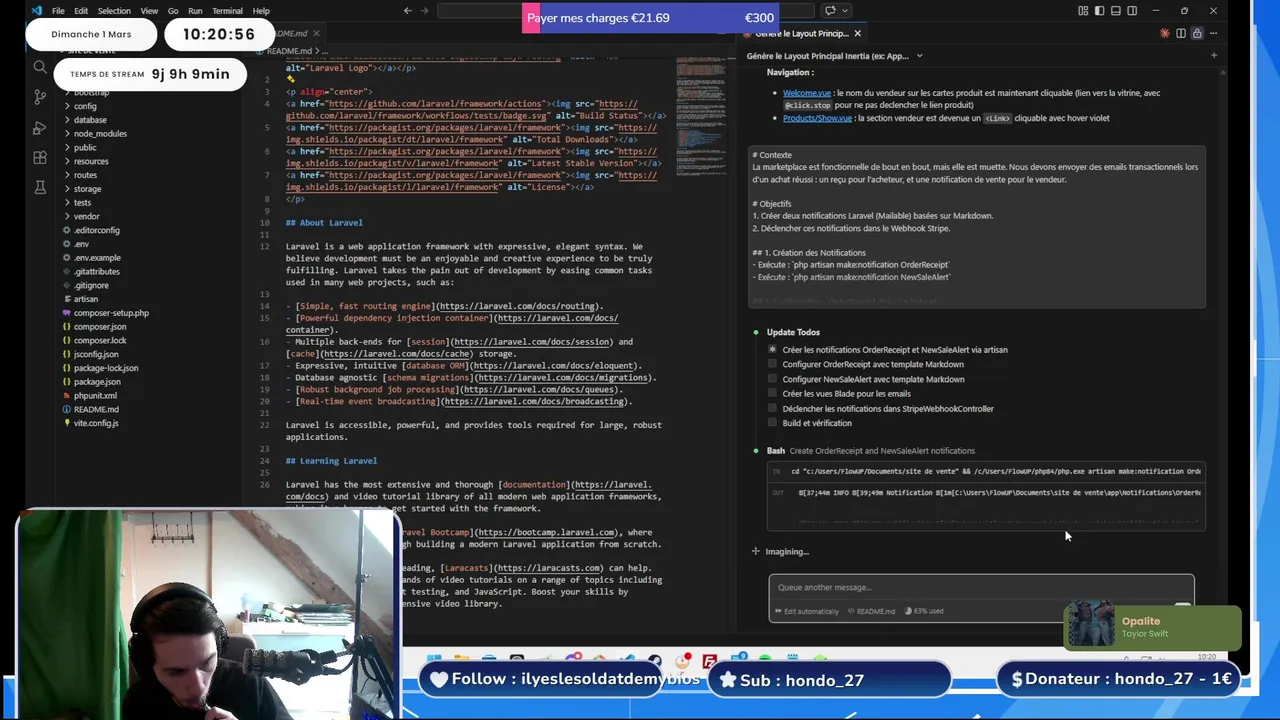This screenshot has height=720, width=1280.
Task: Open the Terminal menu
Action: coord(227,11)
